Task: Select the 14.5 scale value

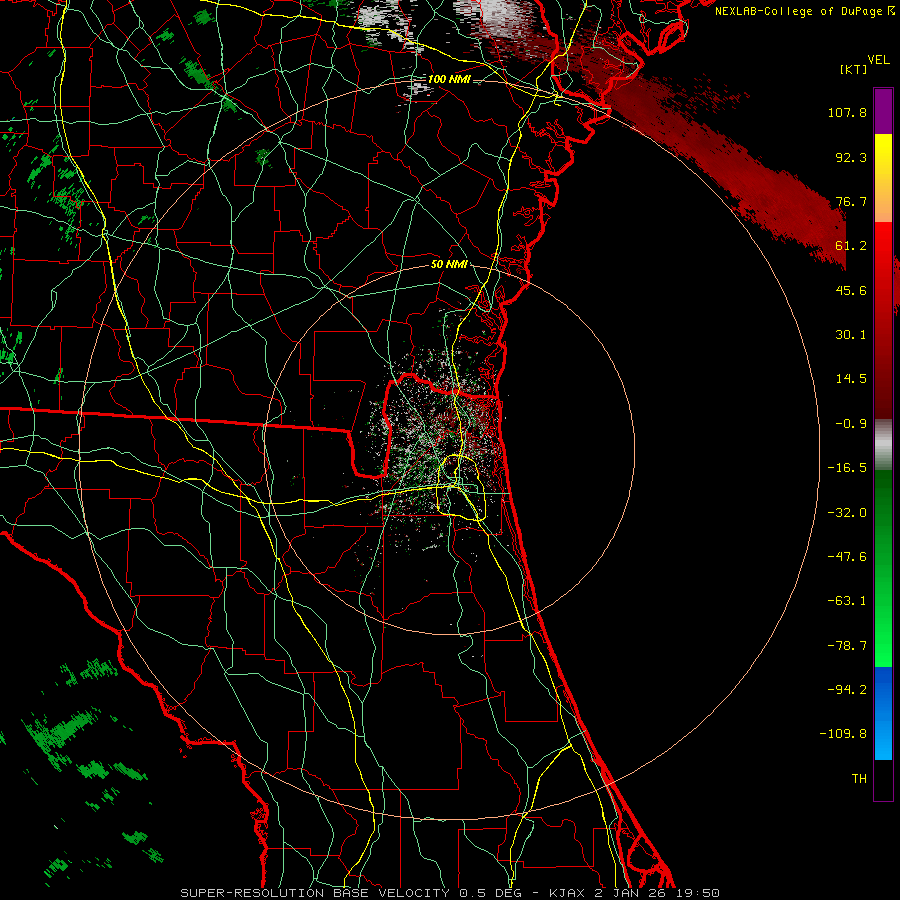Action: pyautogui.click(x=851, y=379)
